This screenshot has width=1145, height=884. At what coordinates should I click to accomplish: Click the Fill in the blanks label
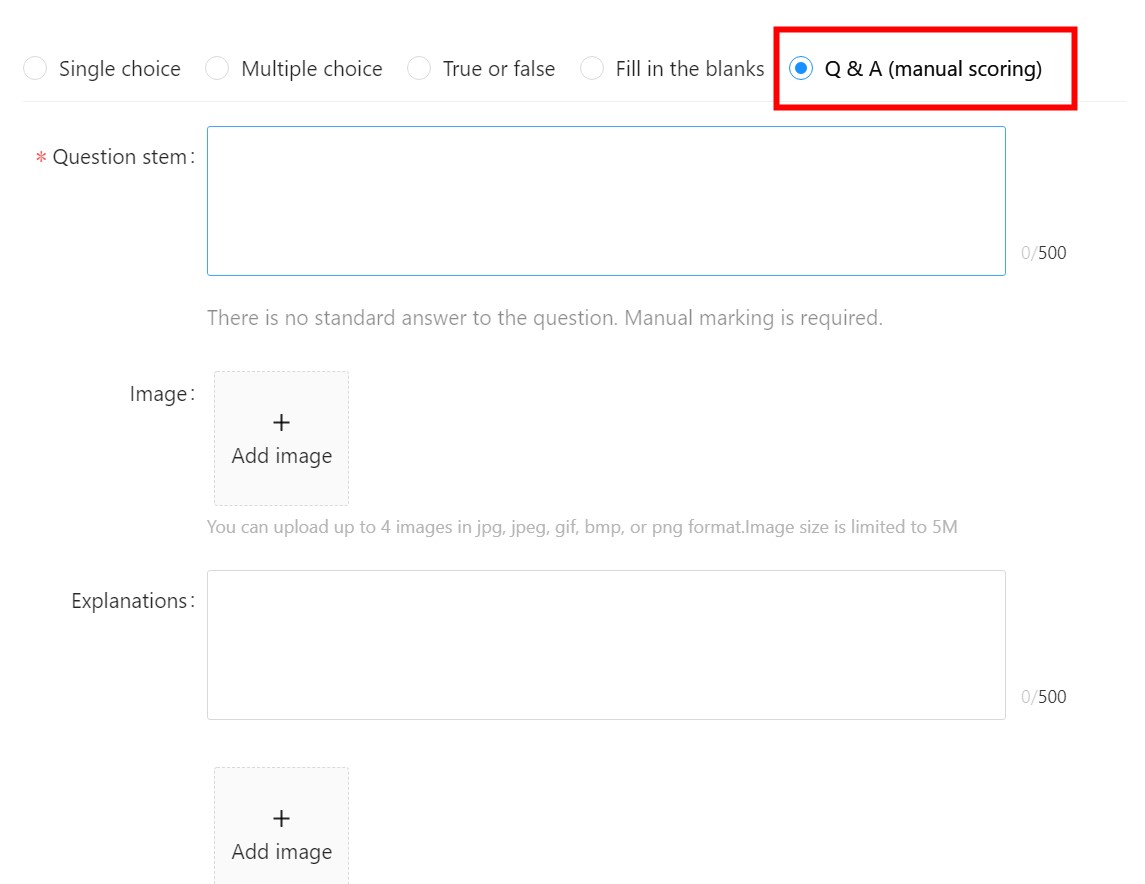tap(690, 69)
